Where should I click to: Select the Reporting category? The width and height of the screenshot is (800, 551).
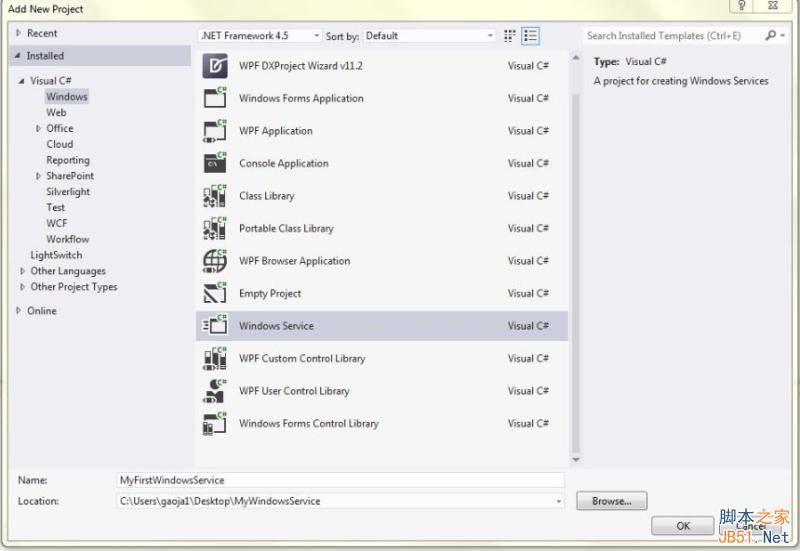(68, 160)
